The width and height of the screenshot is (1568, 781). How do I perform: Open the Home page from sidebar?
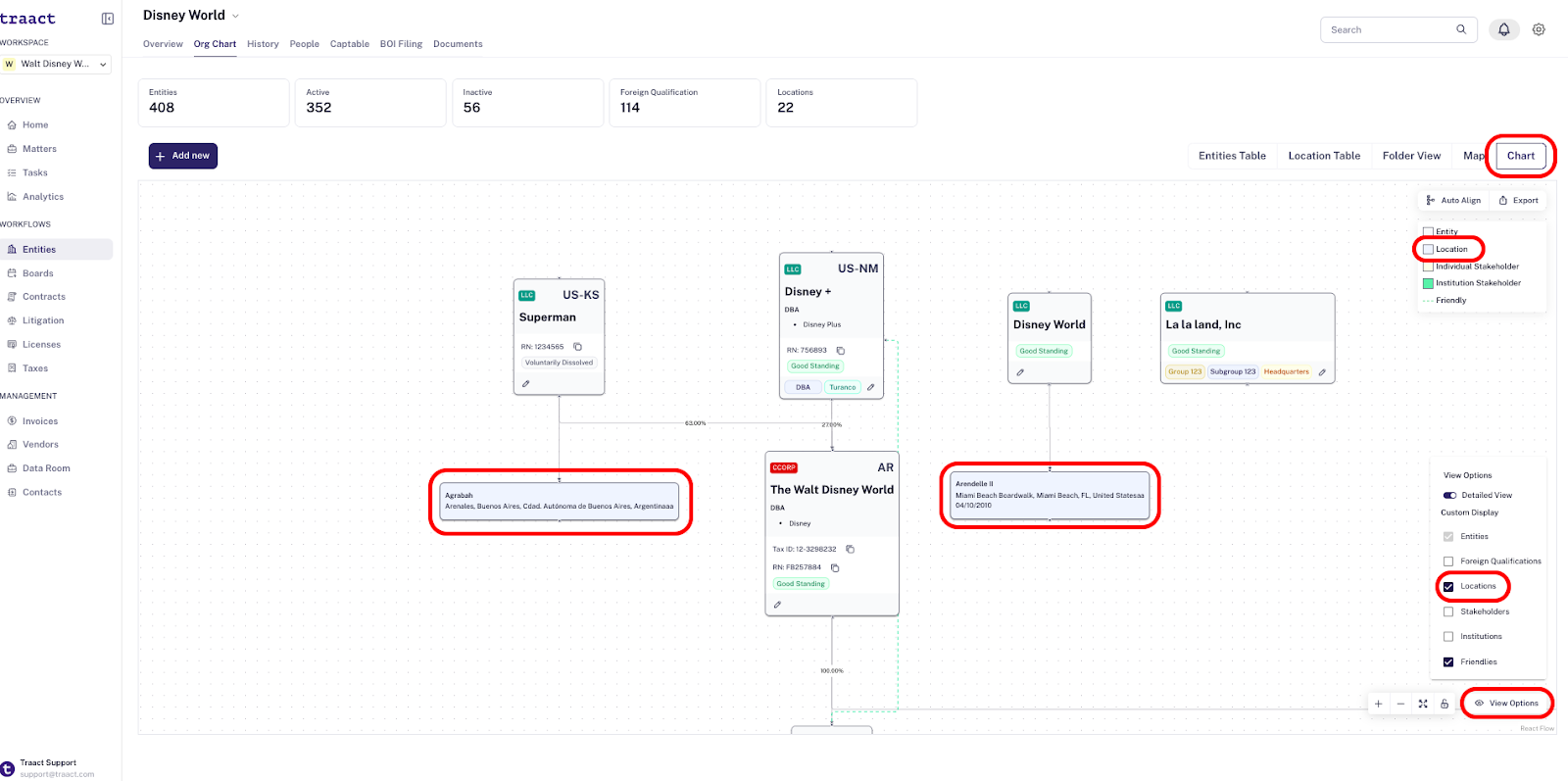35,125
